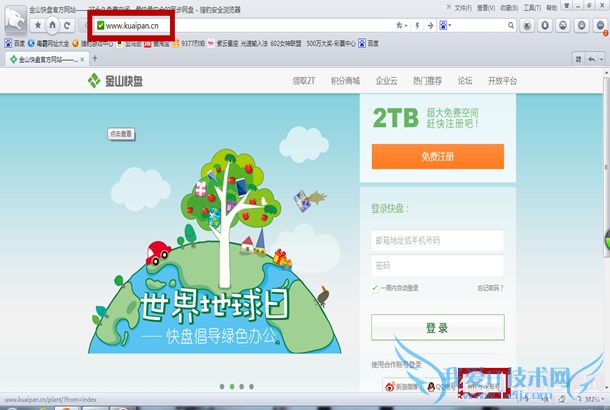This screenshot has height=410, width=610.
Task: Click the browser search box
Action: point(479,26)
